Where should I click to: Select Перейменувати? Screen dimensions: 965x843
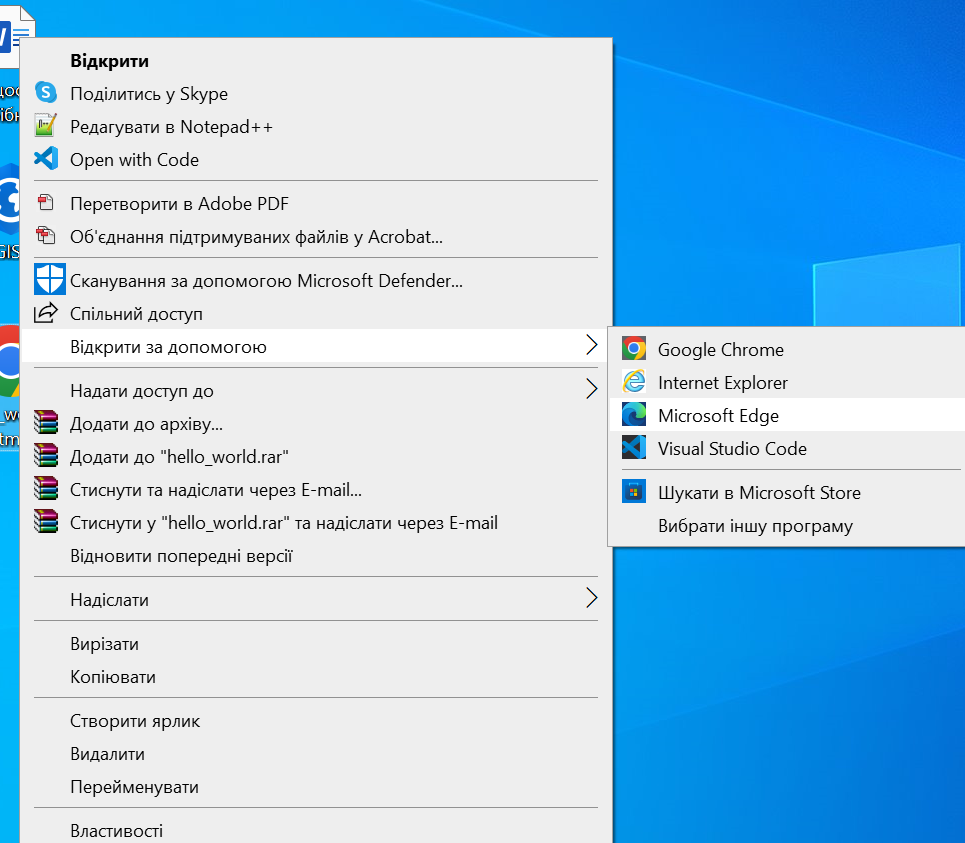317,787
